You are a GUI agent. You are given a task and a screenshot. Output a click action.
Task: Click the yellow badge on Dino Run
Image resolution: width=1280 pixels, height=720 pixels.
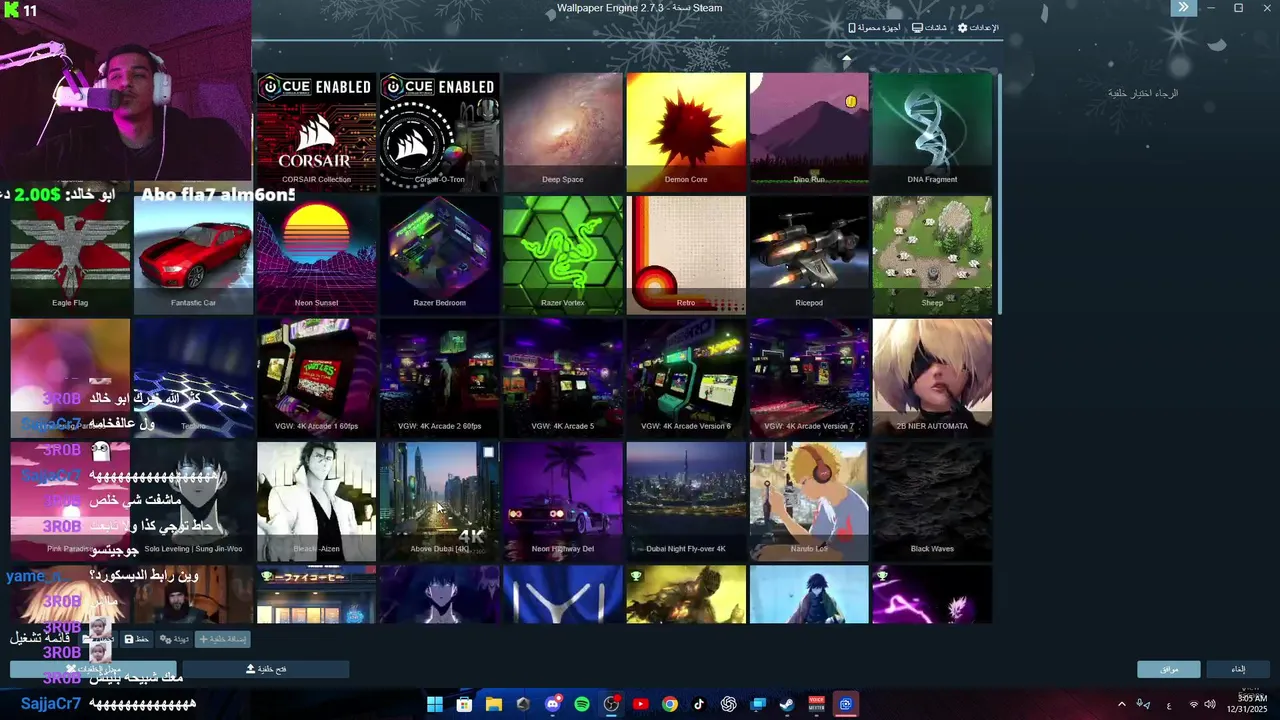click(x=851, y=101)
